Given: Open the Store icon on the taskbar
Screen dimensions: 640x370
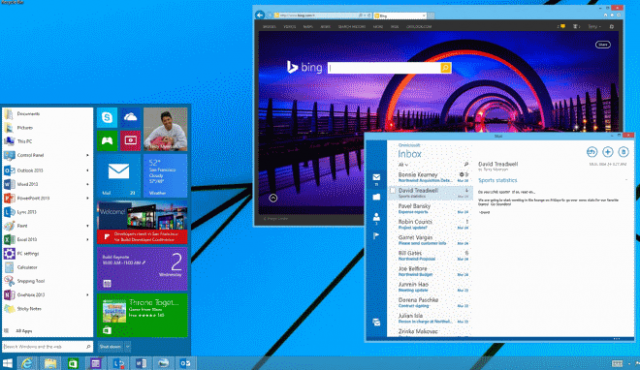Looking at the screenshot, I should 73,363.
